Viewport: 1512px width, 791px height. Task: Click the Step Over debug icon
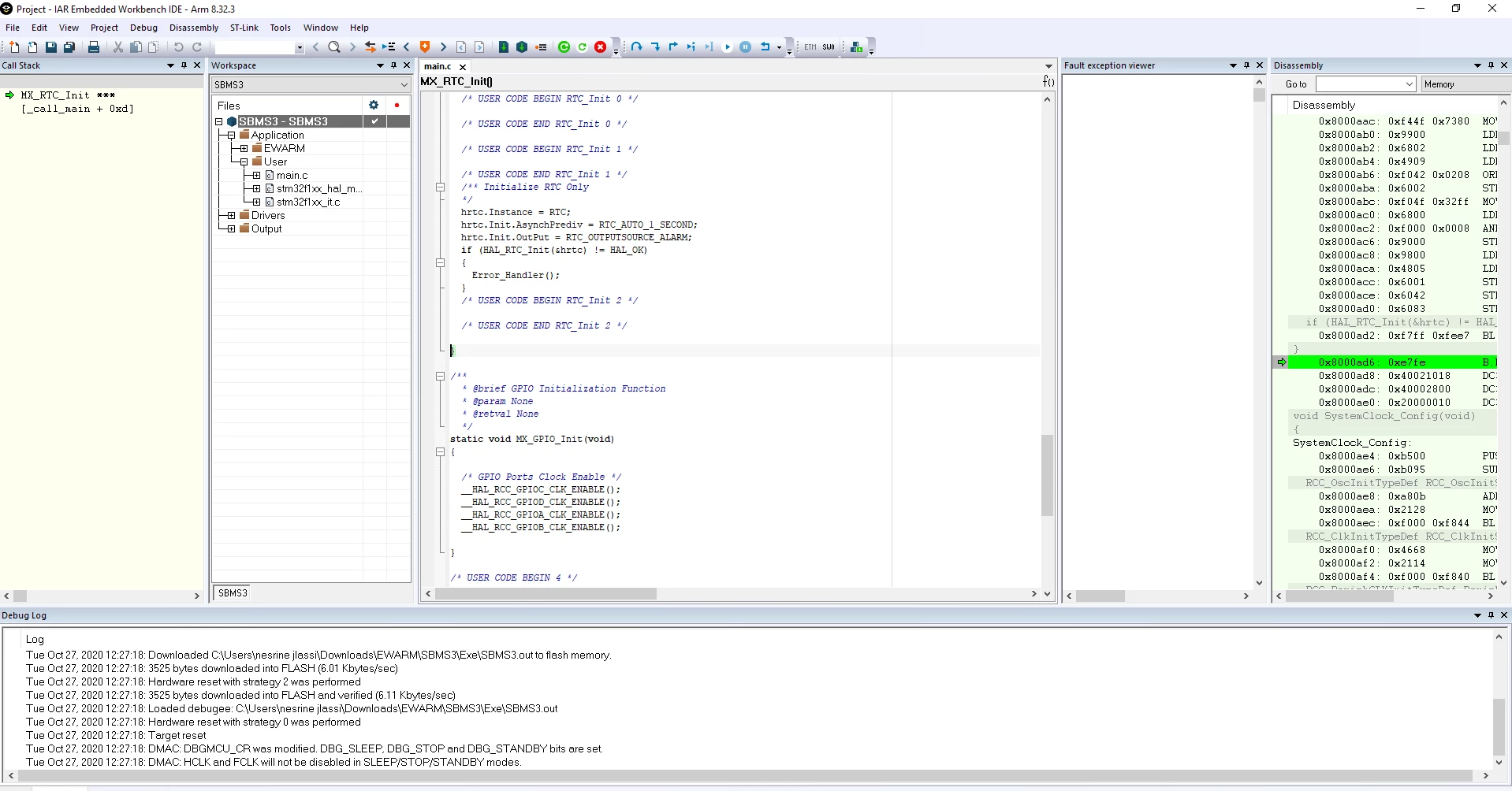click(637, 47)
